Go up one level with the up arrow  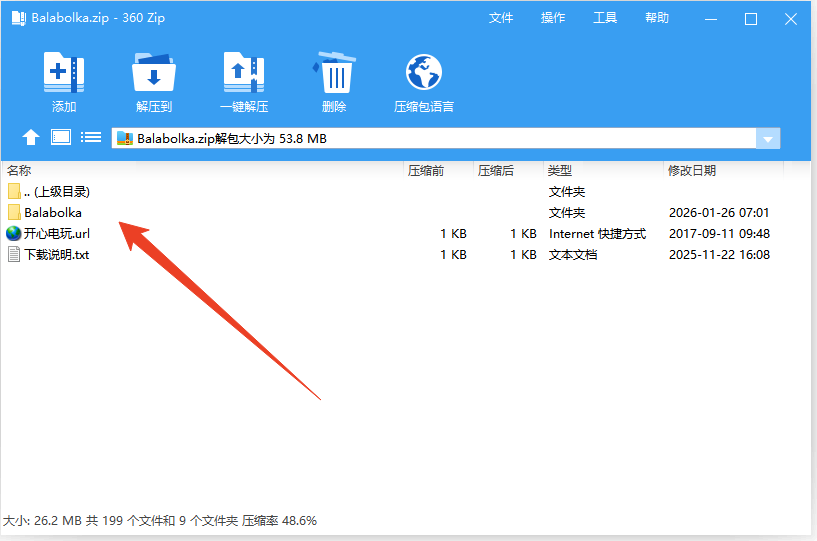(x=31, y=138)
